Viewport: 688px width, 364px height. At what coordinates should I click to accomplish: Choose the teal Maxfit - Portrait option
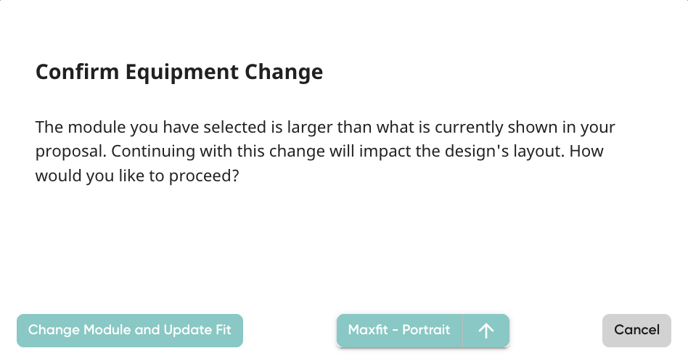pyautogui.click(x=399, y=330)
